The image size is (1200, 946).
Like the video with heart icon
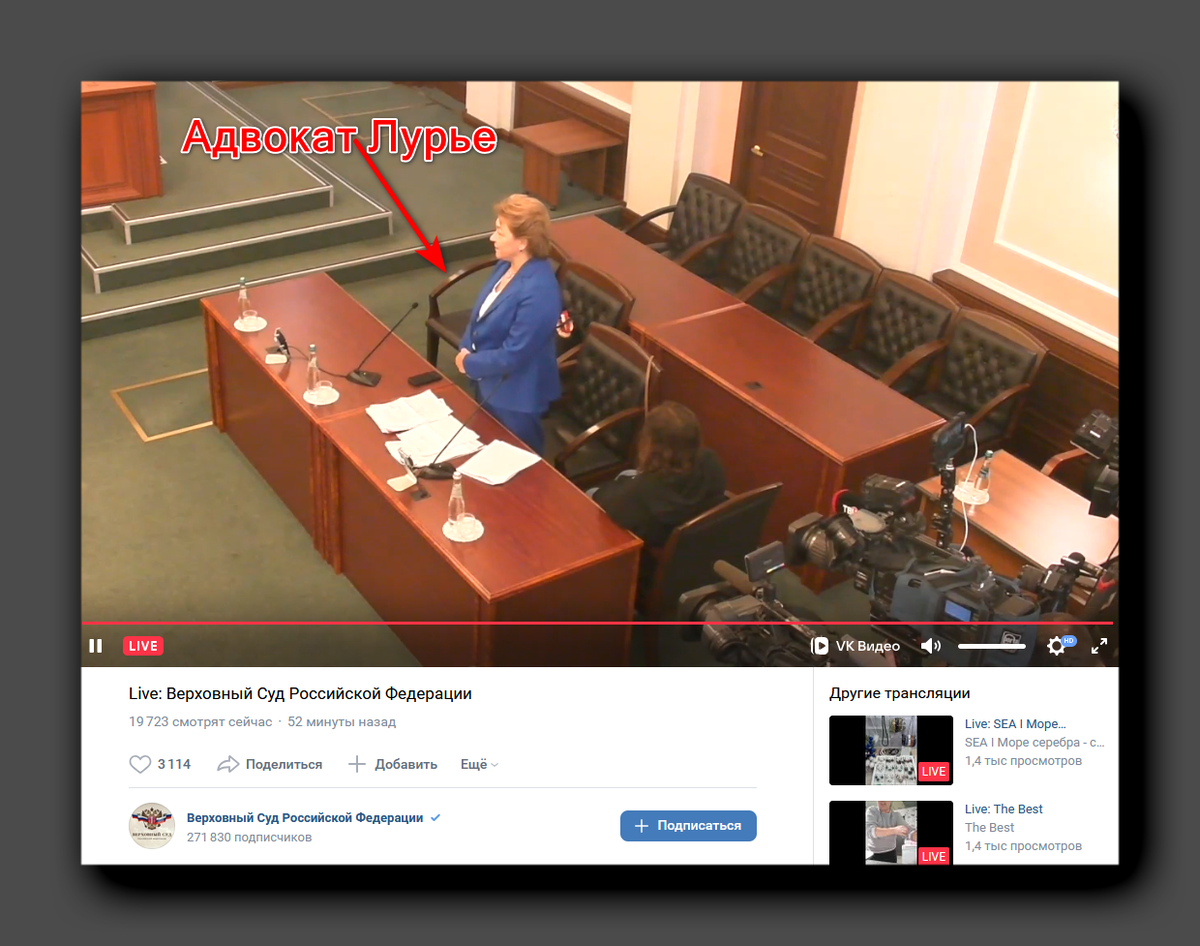(x=140, y=764)
